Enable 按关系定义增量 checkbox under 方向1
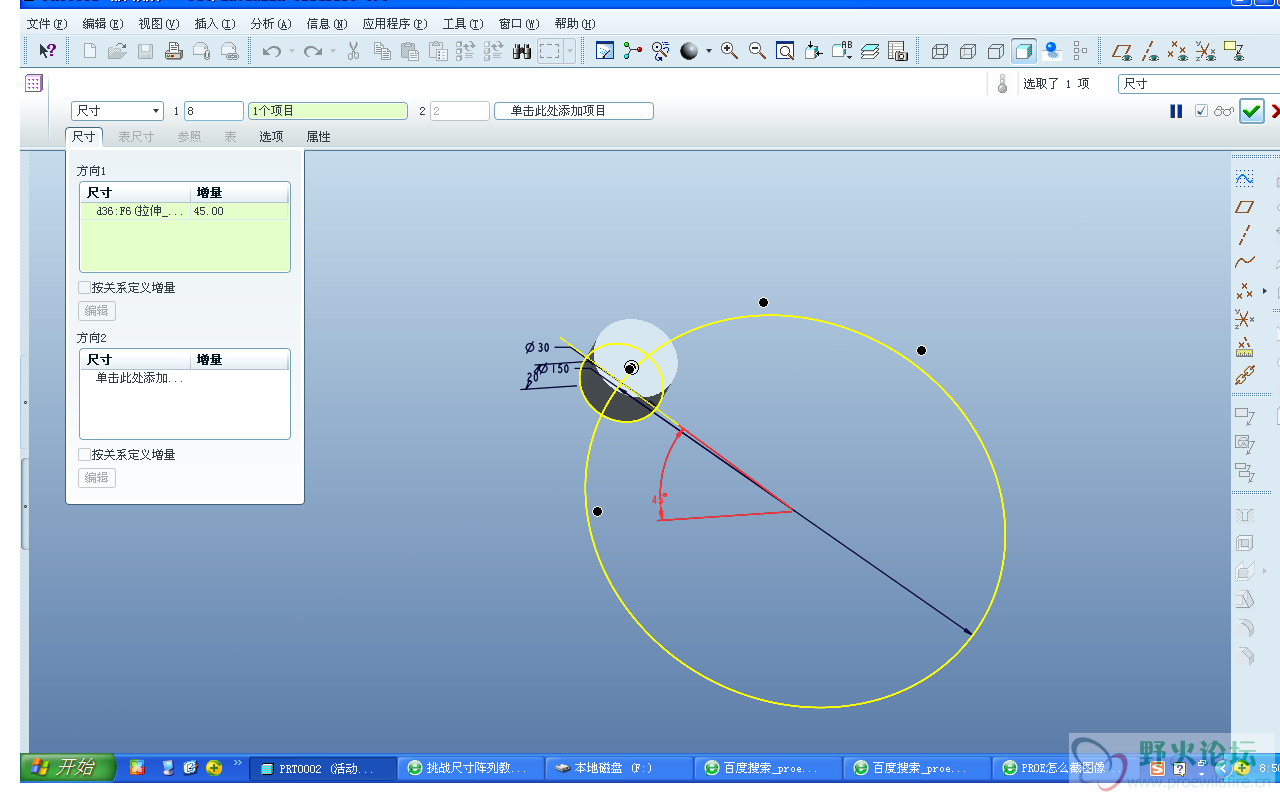 tap(85, 288)
